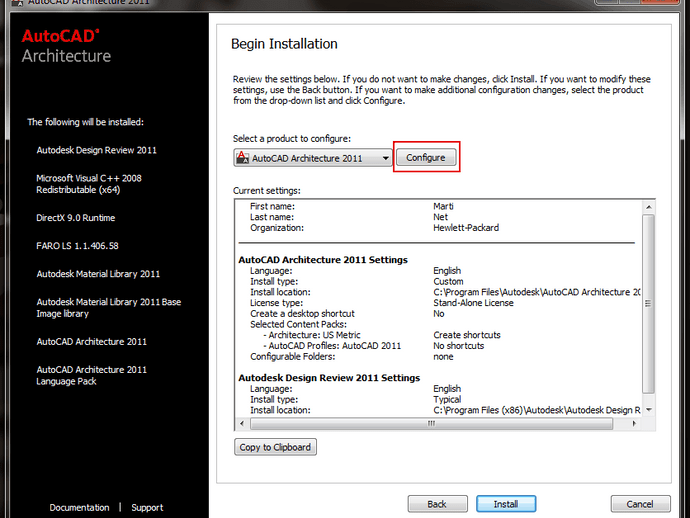Click 'AutoCAD Architecture 2011 Settings' heading
Image resolution: width=690 pixels, height=518 pixels.
323,260
